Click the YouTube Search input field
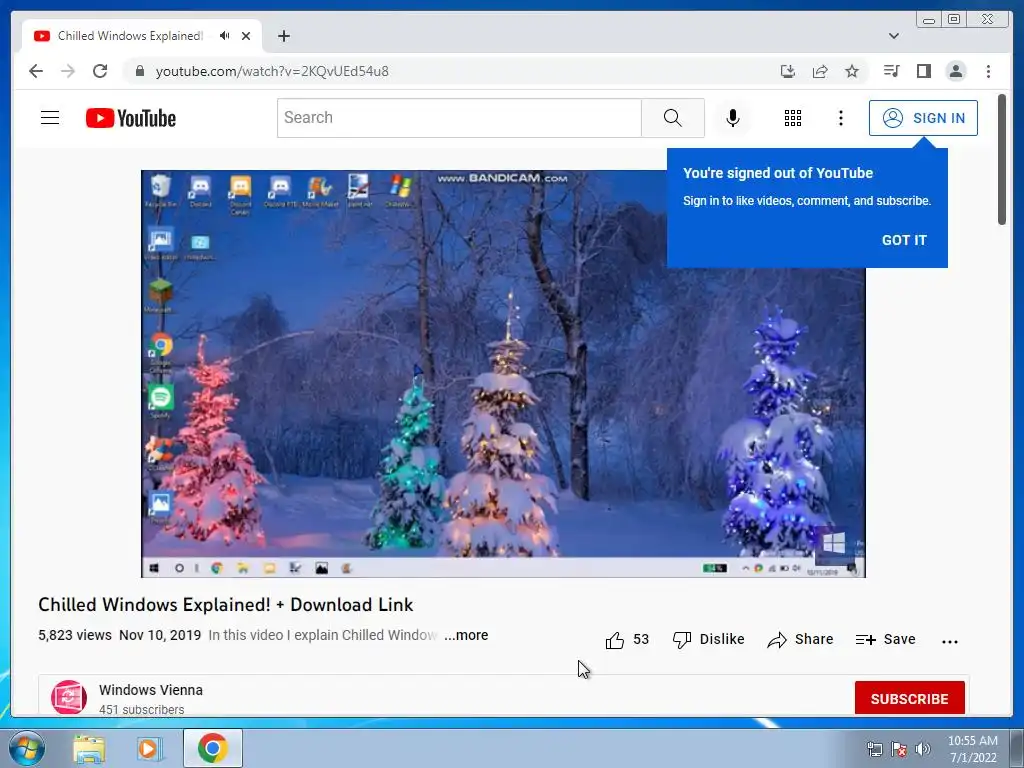This screenshot has width=1024, height=768. click(459, 118)
